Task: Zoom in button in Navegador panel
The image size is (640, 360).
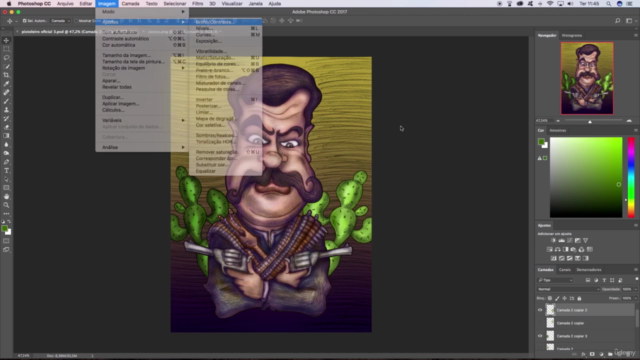Action: [x=629, y=121]
